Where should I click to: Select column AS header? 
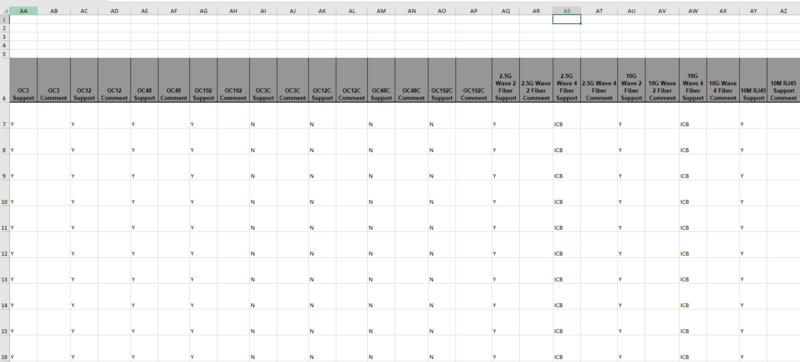(567, 11)
